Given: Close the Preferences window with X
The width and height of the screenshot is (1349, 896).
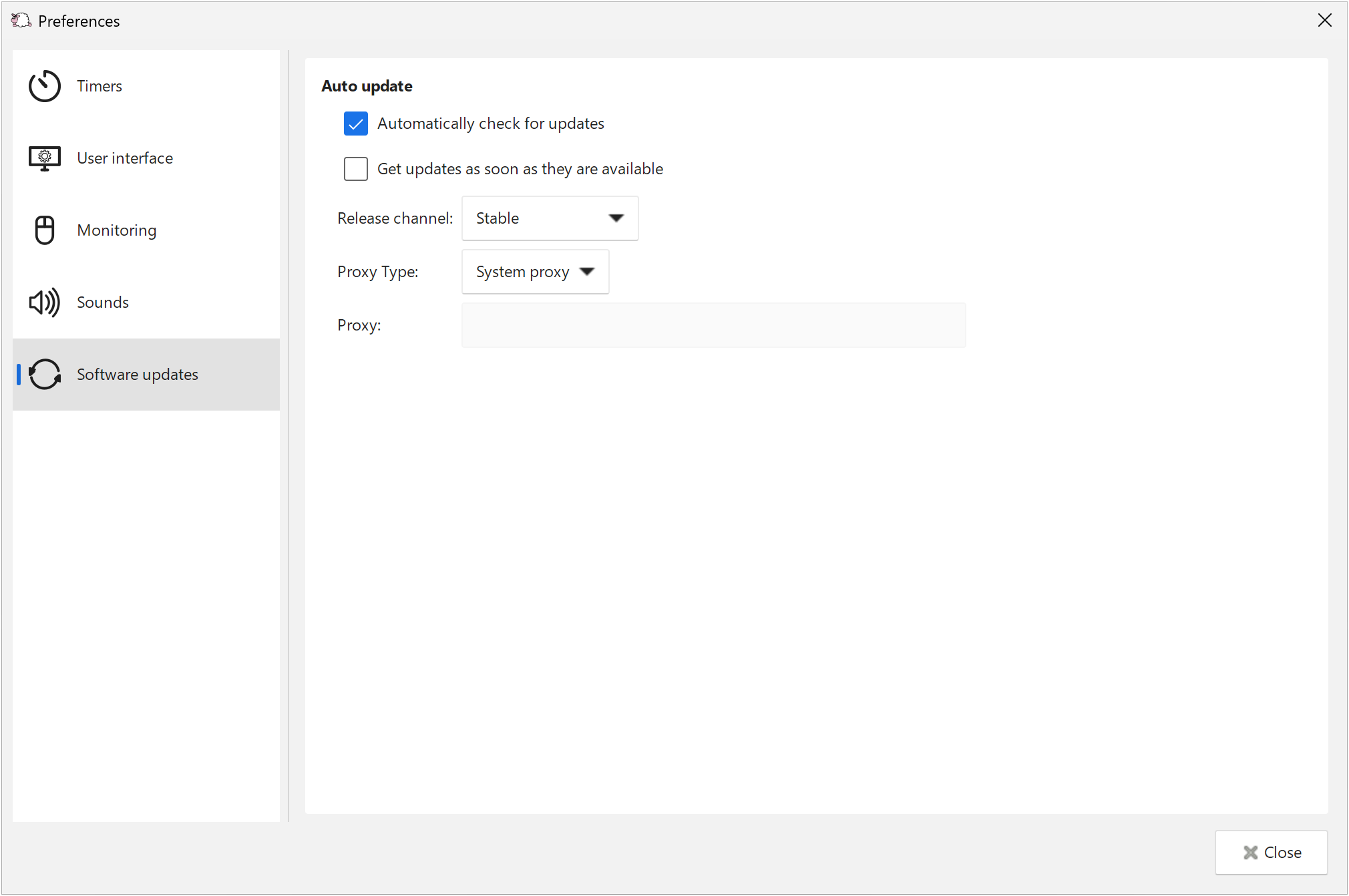Looking at the screenshot, I should 1325,21.
